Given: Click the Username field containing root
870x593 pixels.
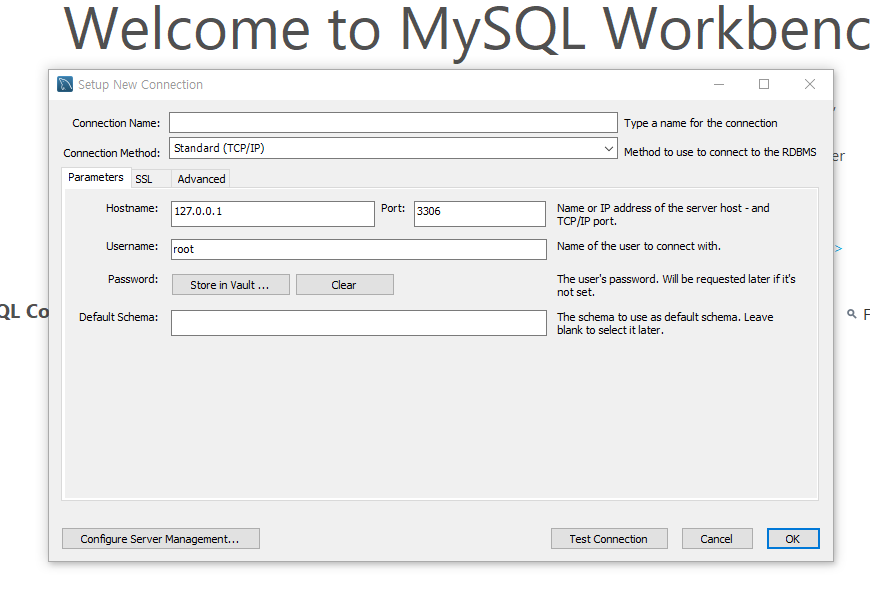Looking at the screenshot, I should click(x=358, y=249).
